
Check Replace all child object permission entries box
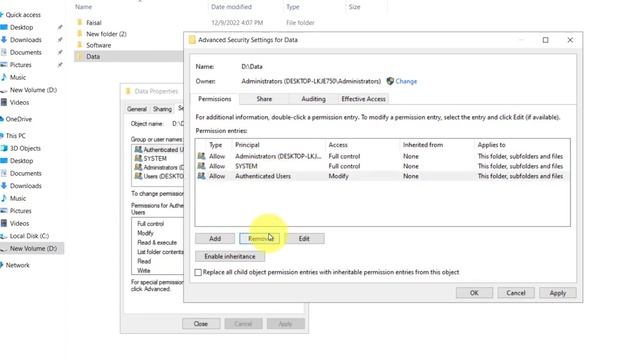click(x=198, y=272)
